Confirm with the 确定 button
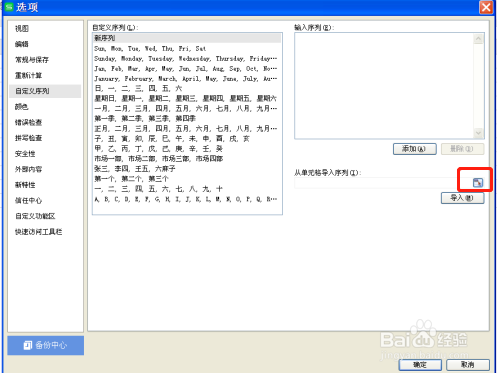Image resolution: width=497 pixels, height=373 pixels. pyautogui.click(x=420, y=365)
